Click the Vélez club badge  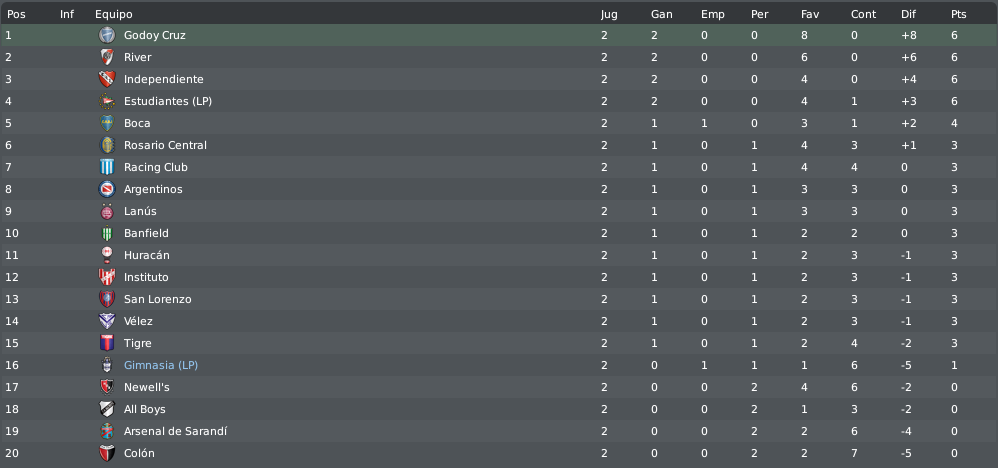click(107, 321)
